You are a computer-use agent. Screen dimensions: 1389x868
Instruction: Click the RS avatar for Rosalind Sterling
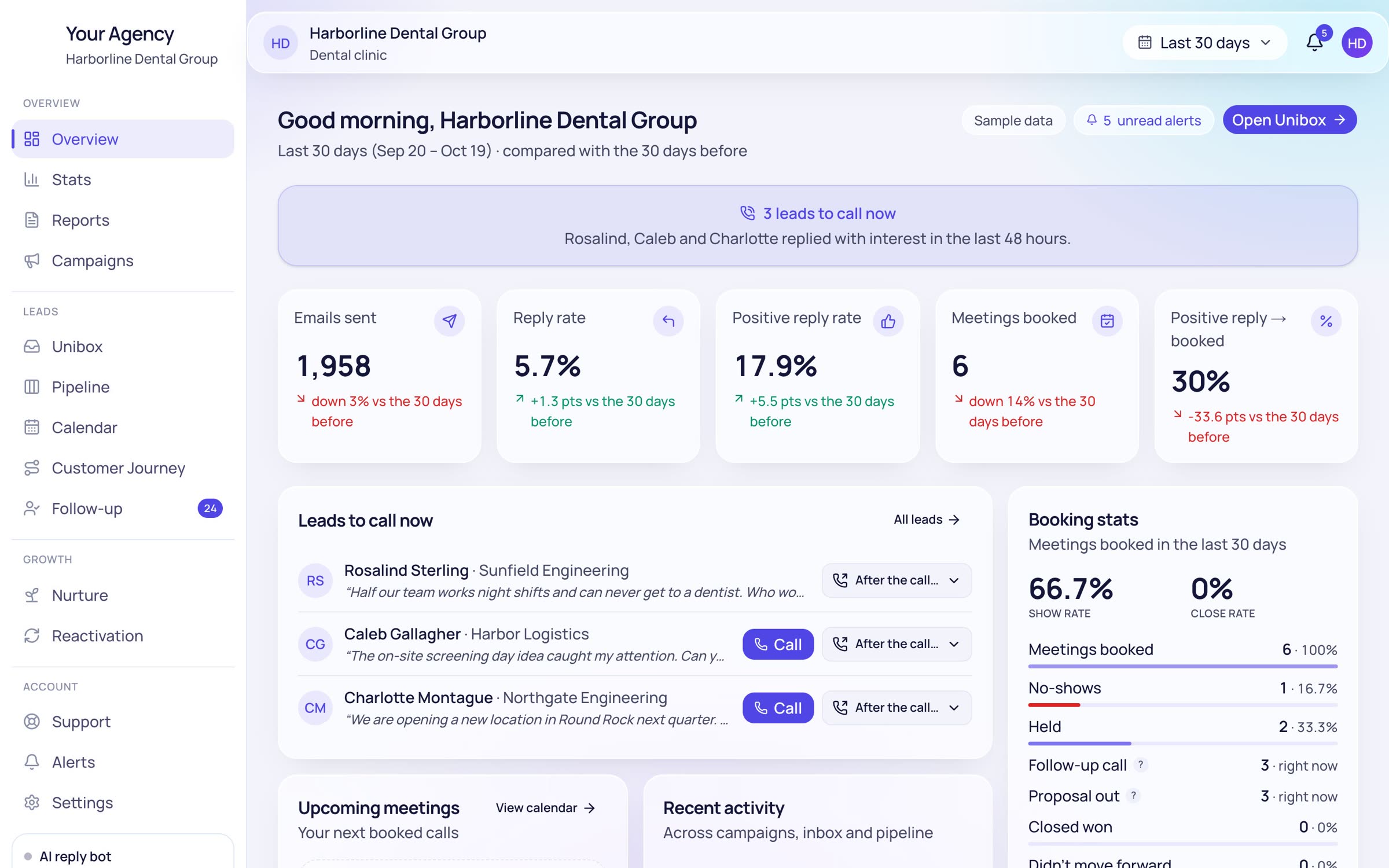click(x=315, y=580)
